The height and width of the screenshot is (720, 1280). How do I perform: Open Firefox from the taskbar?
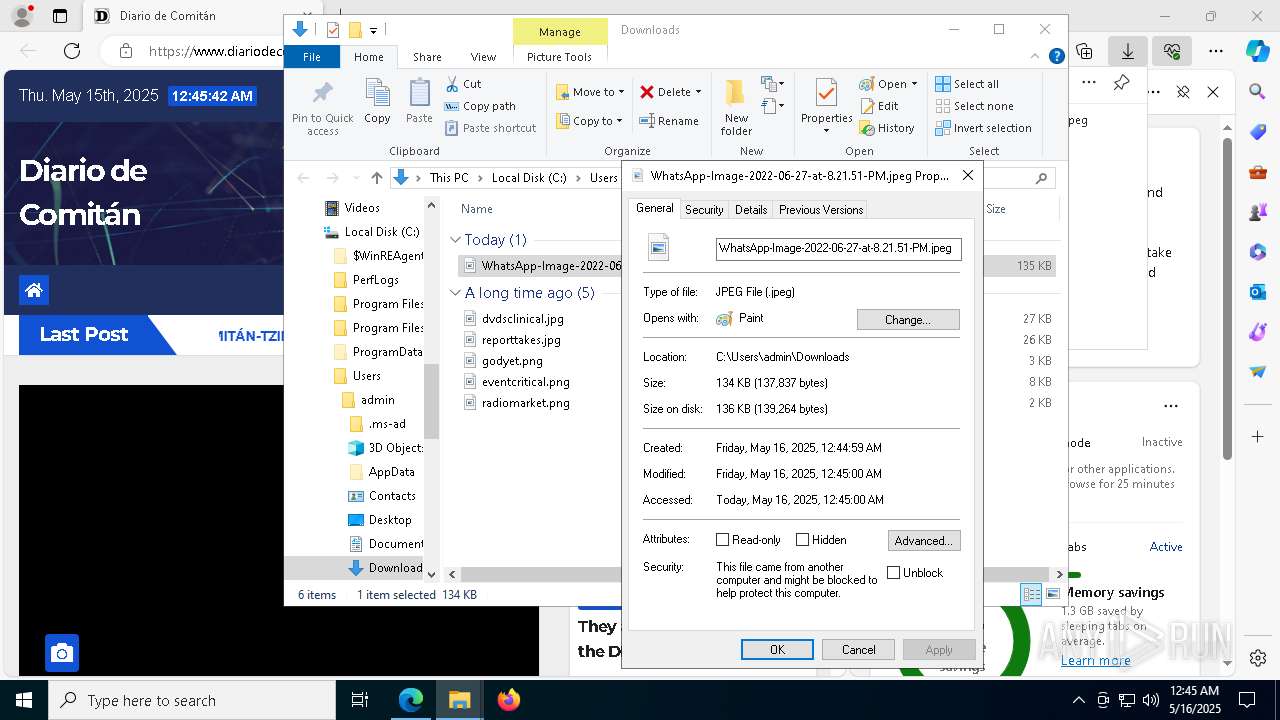(x=509, y=700)
